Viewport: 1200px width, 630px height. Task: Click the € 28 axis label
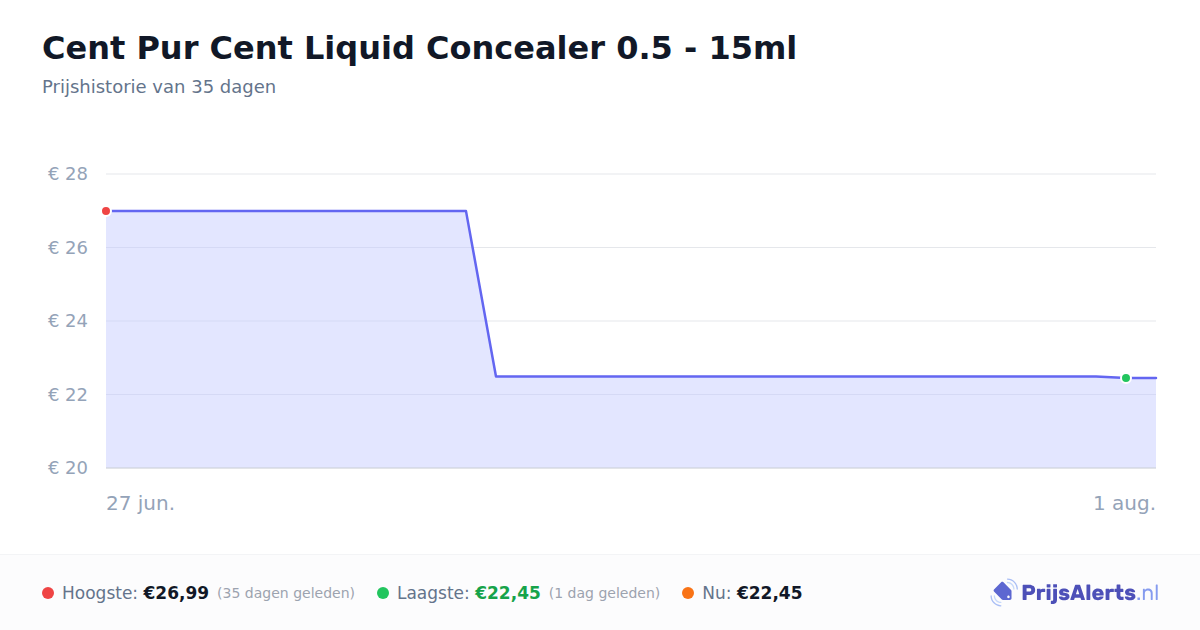pyautogui.click(x=68, y=174)
